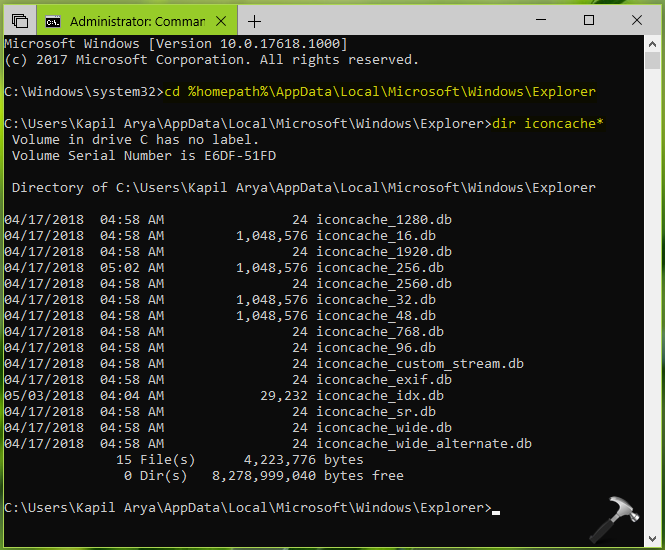Place cursor at the blinking command prompt

pyautogui.click(x=495, y=509)
